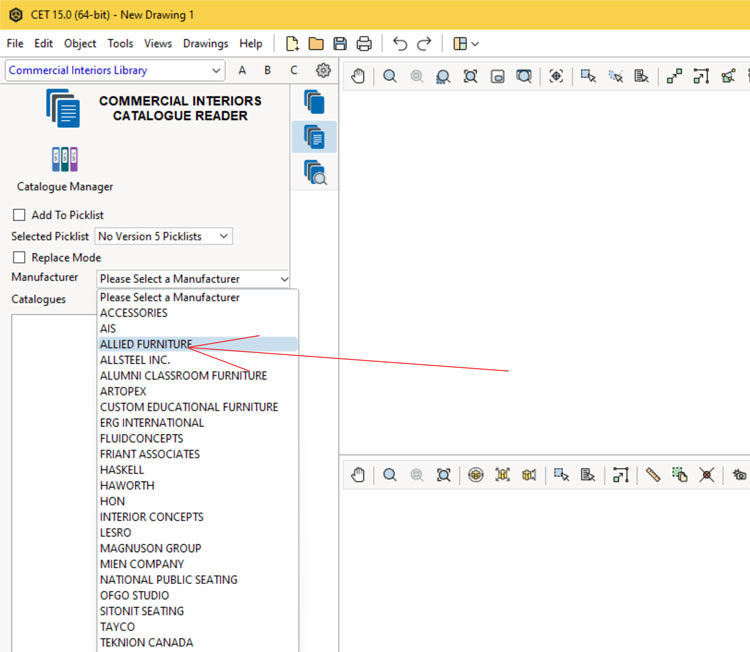Select HASKELL from the manufacturer list
This screenshot has height=652, width=750.
(x=198, y=470)
